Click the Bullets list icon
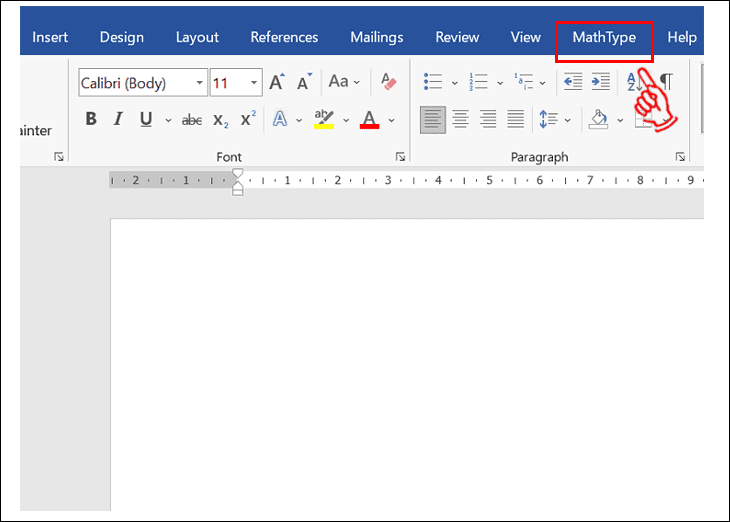730x522 pixels. 433,82
